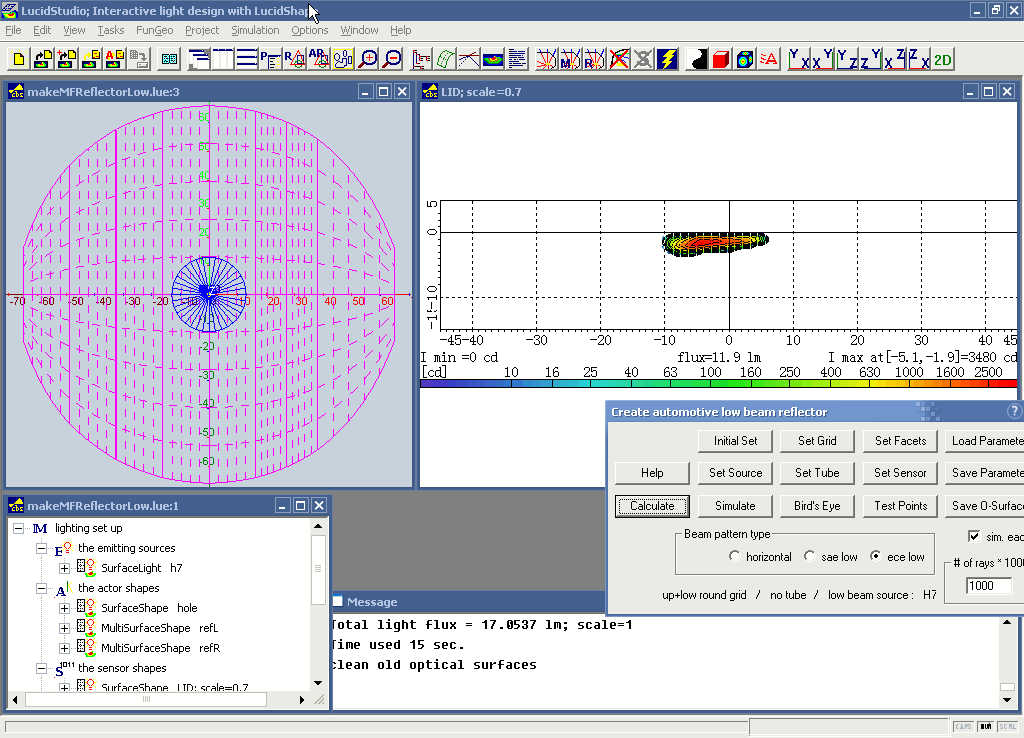The image size is (1024, 738).
Task: Click the red-crossed rays toolbar icon
Action: [x=618, y=59]
